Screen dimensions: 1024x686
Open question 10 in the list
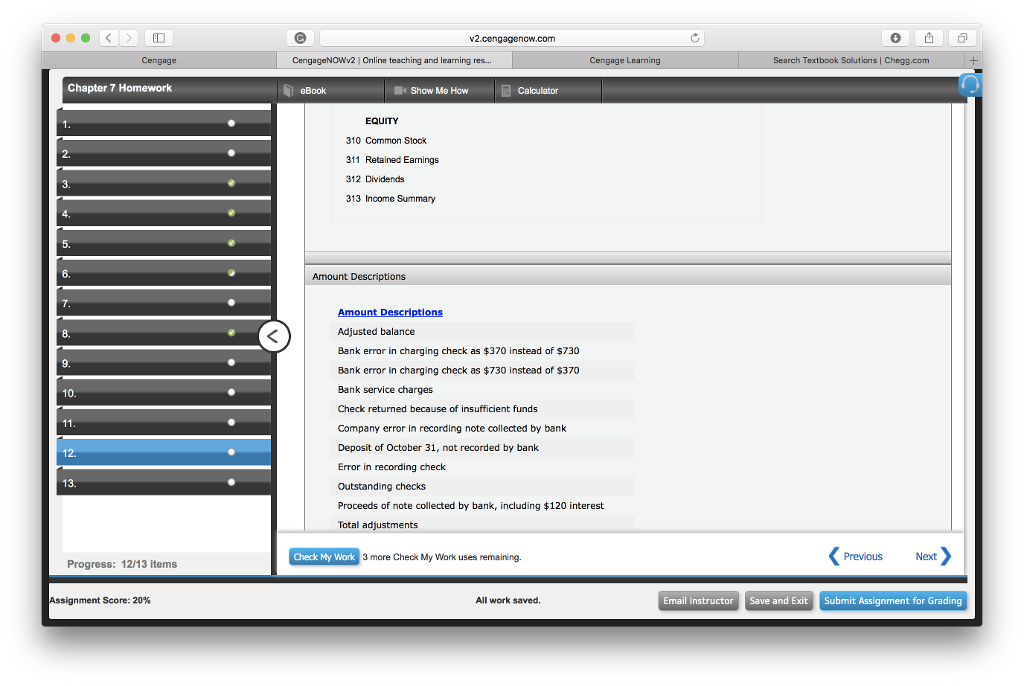click(164, 393)
